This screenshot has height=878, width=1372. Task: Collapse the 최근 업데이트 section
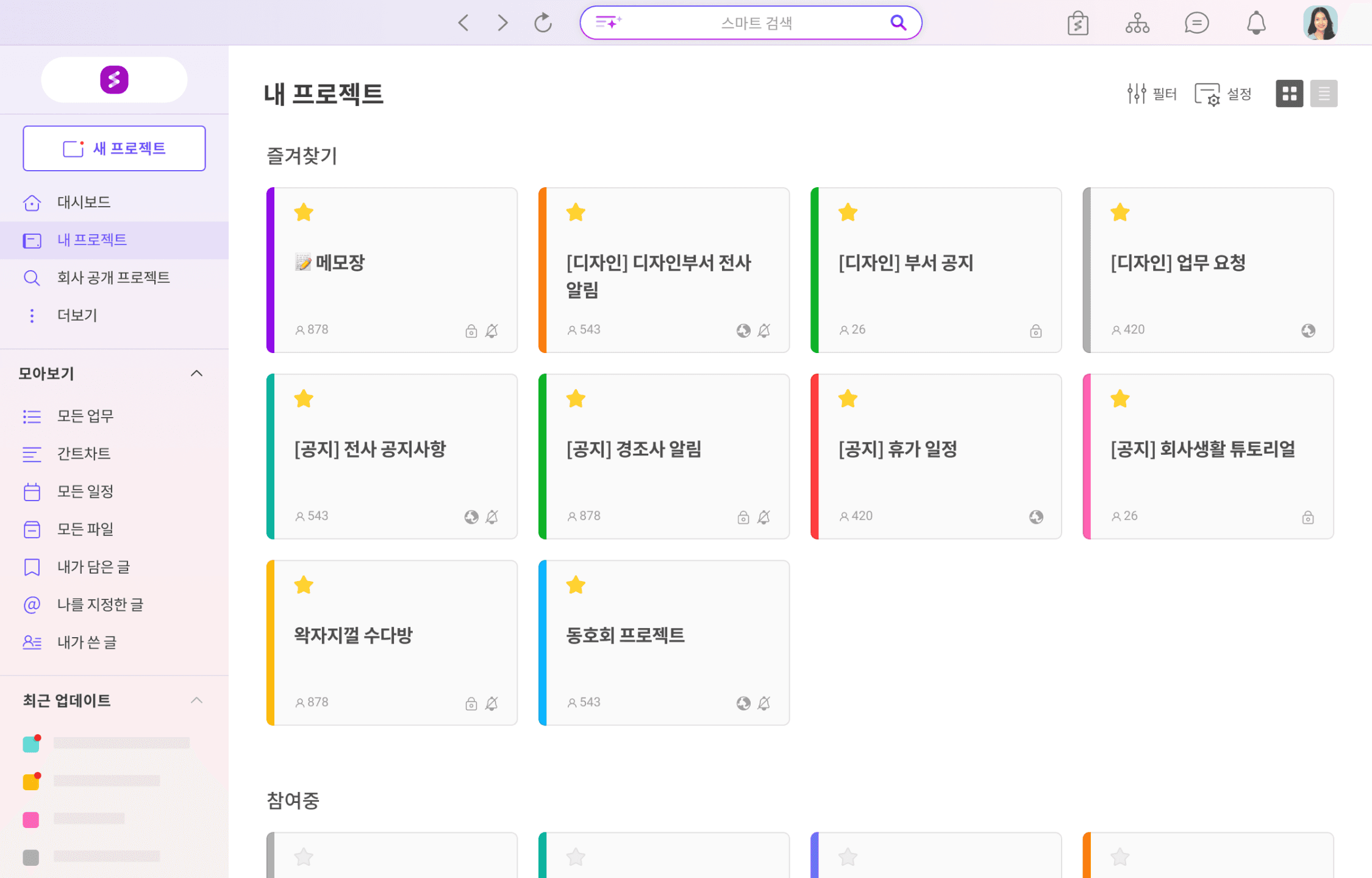196,700
